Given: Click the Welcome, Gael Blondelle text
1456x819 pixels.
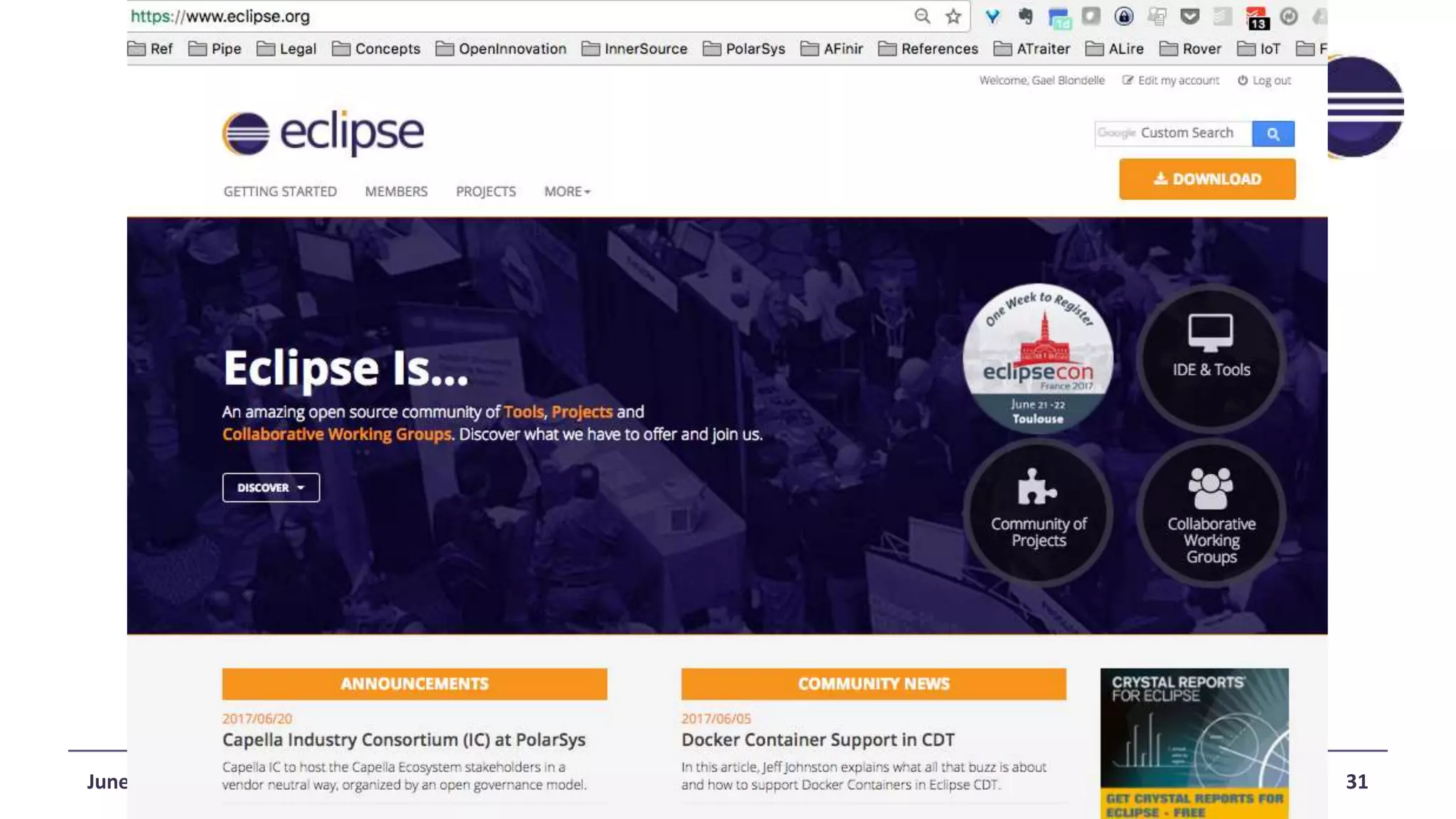Looking at the screenshot, I should pos(1042,80).
